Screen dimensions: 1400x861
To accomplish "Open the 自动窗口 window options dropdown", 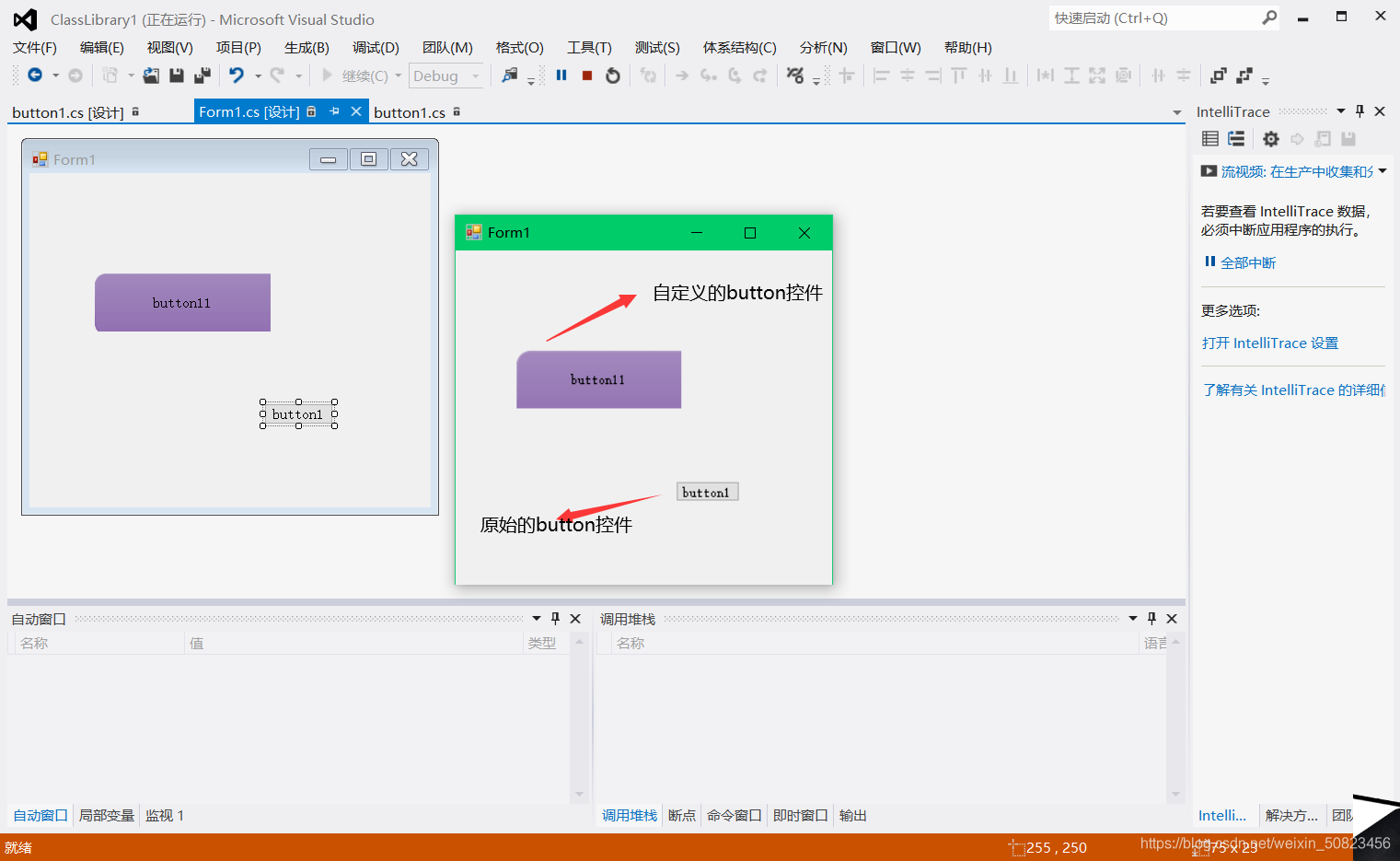I will [x=537, y=619].
